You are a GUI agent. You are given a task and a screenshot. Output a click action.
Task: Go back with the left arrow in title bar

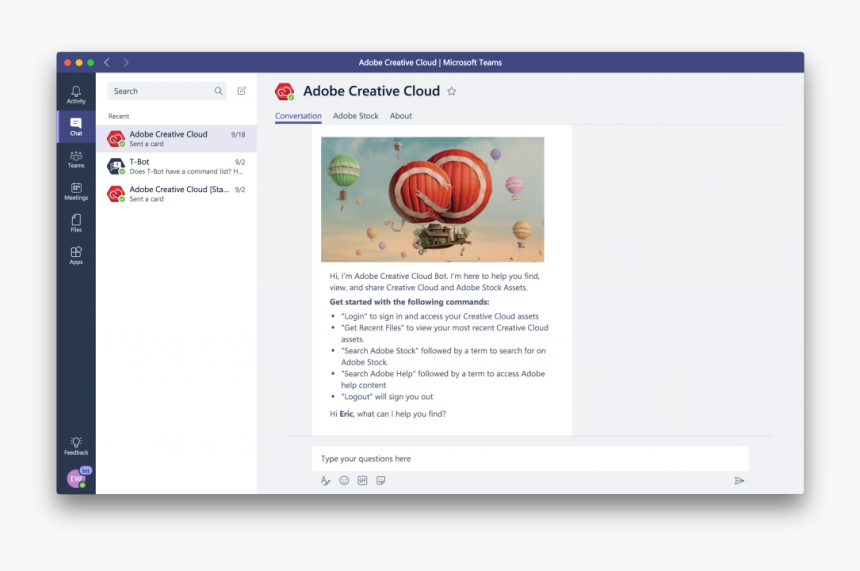pyautogui.click(x=107, y=63)
